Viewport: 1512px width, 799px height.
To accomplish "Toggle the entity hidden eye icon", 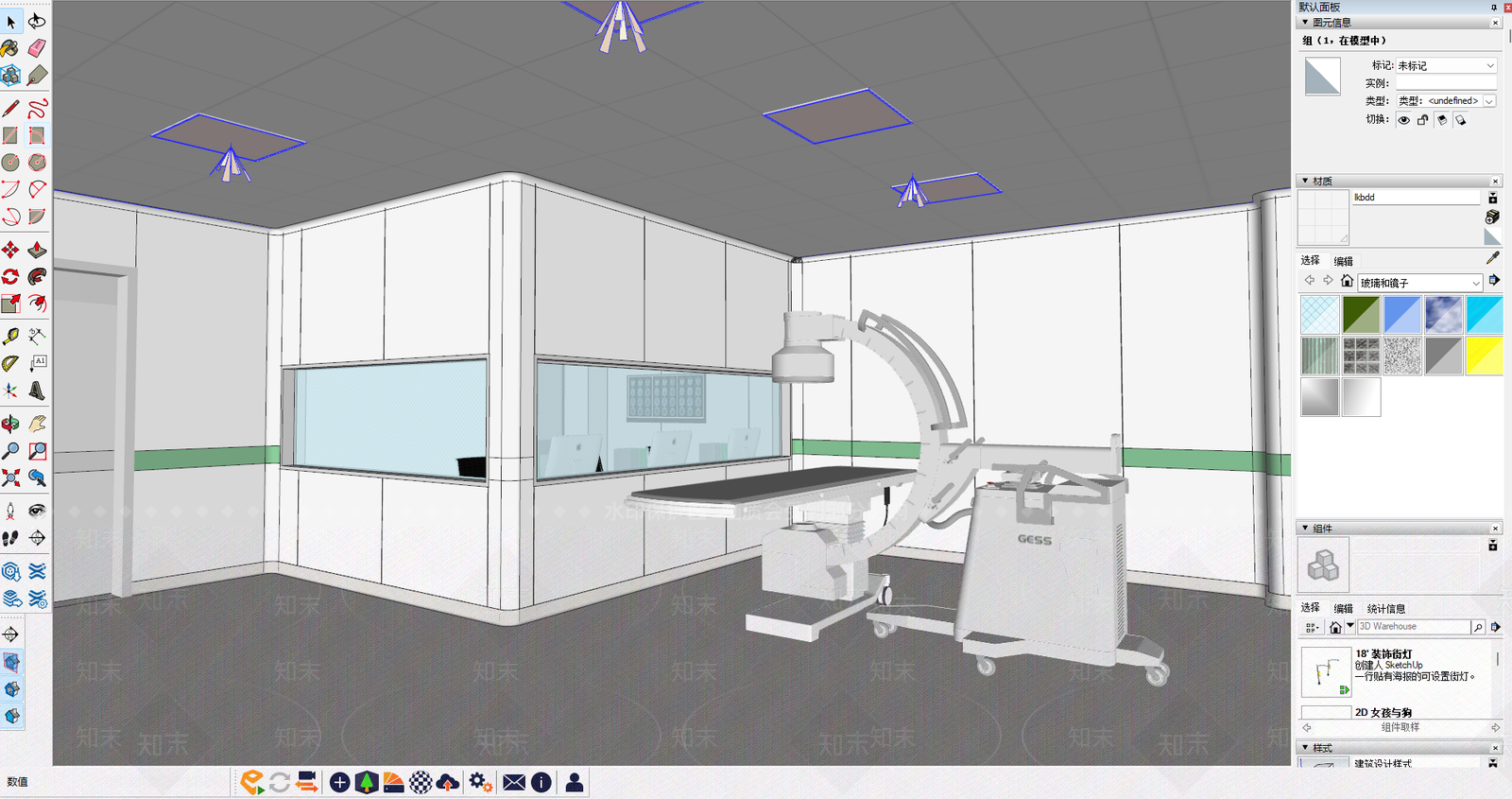I will [1404, 120].
